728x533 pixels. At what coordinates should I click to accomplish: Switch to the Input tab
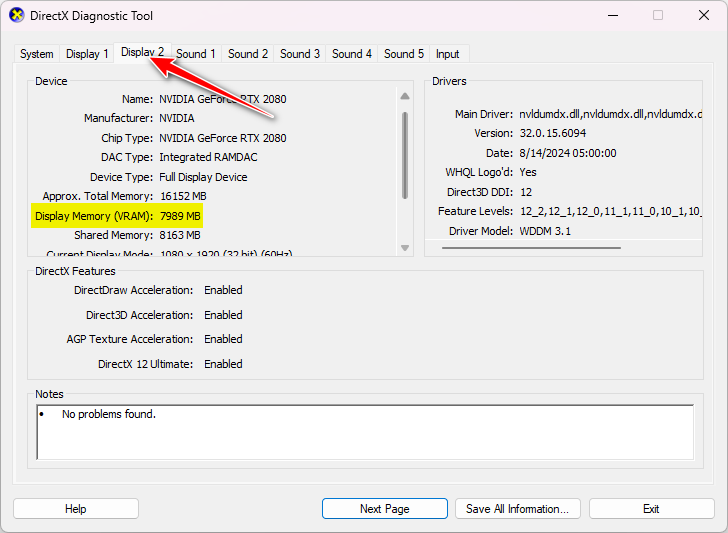(x=448, y=54)
